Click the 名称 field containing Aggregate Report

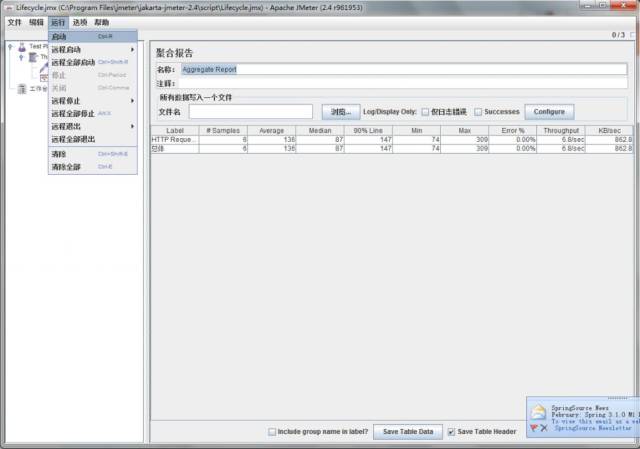pos(404,69)
